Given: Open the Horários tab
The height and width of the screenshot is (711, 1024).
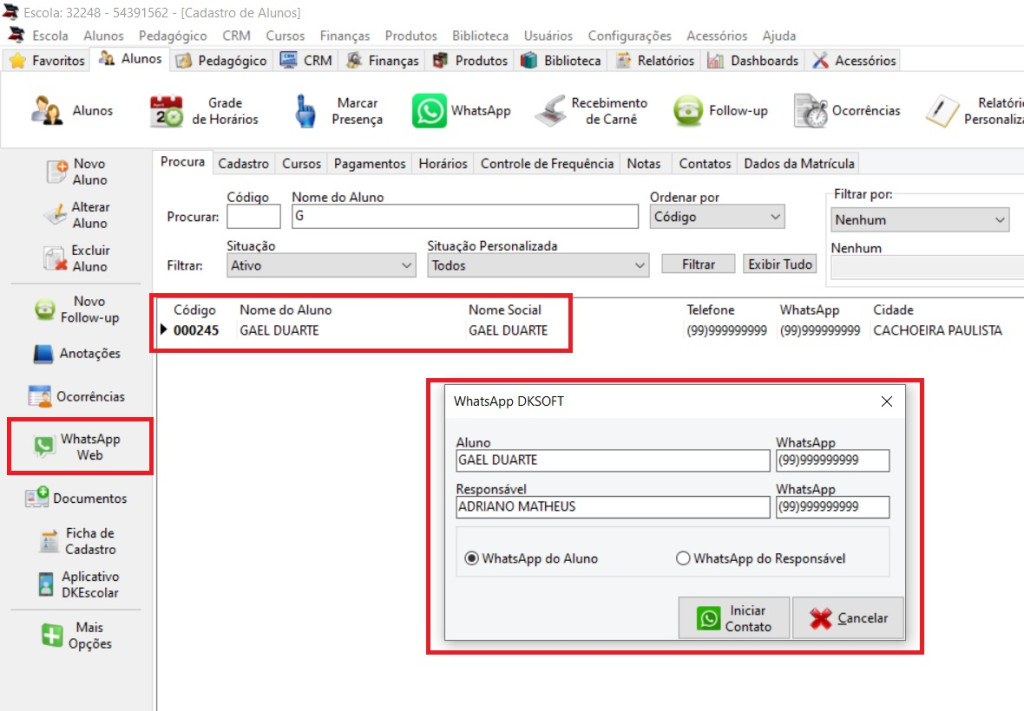Looking at the screenshot, I should 443,164.
